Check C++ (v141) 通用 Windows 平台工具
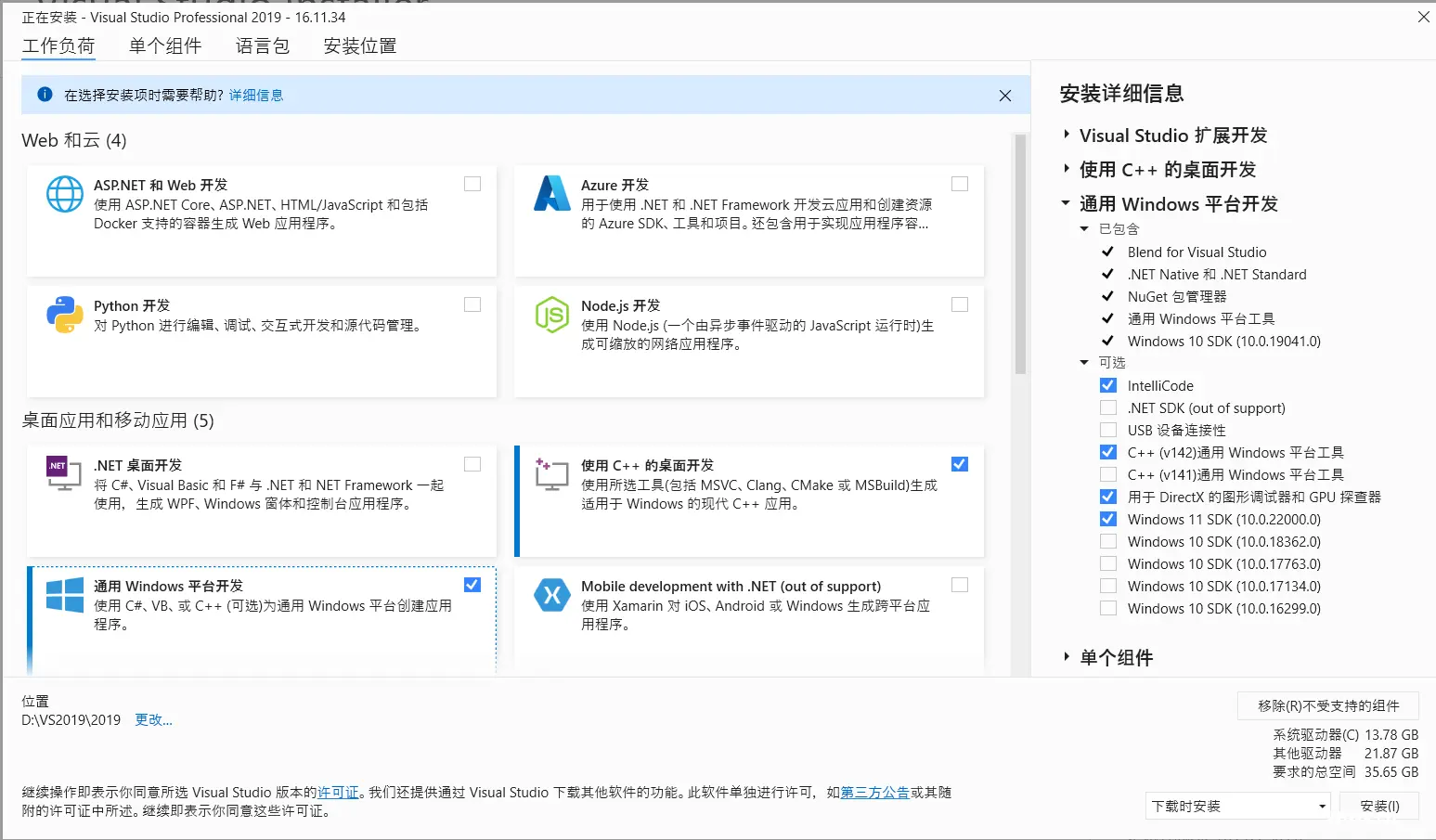 [1108, 474]
